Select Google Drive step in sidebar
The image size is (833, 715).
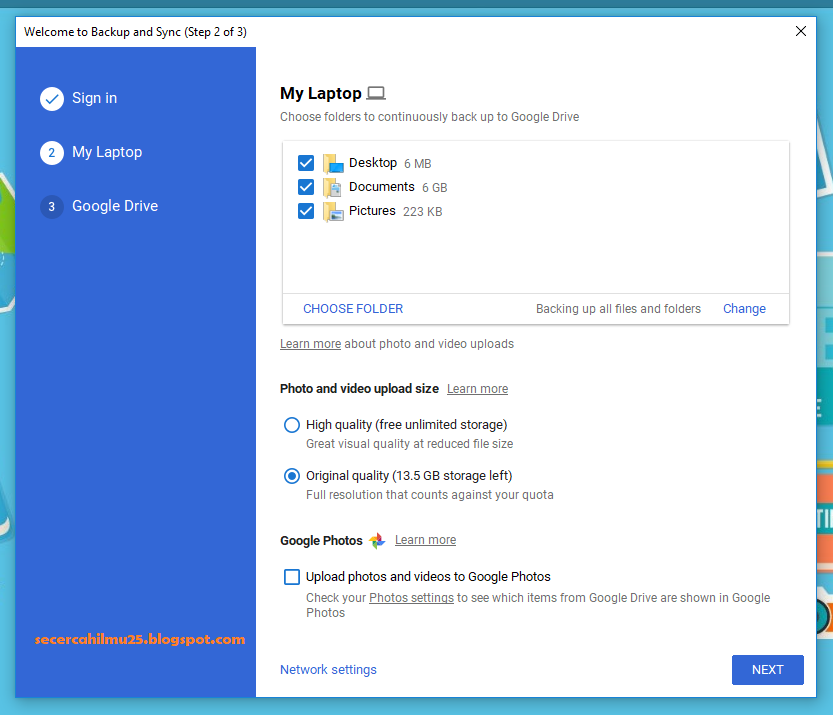pyautogui.click(x=115, y=206)
